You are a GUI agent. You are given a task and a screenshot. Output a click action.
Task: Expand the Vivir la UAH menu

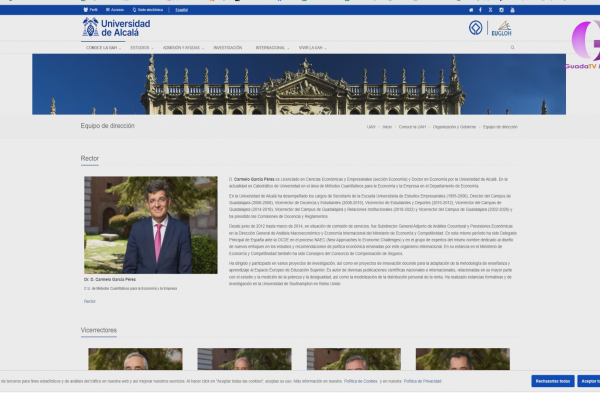tap(313, 47)
